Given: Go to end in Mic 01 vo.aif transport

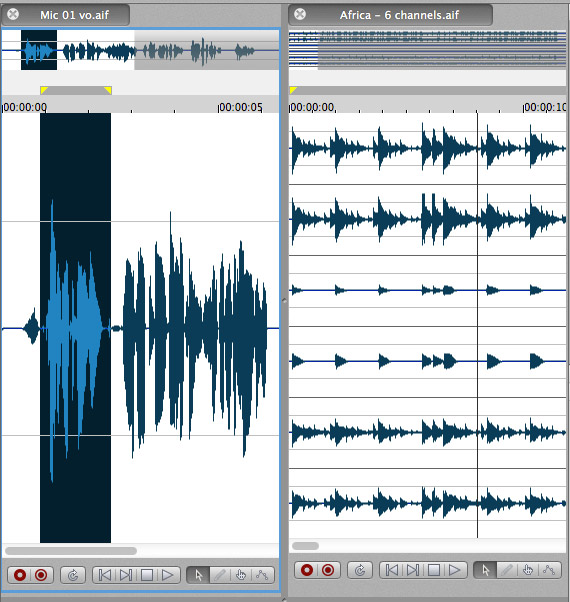Looking at the screenshot, I should (126, 575).
